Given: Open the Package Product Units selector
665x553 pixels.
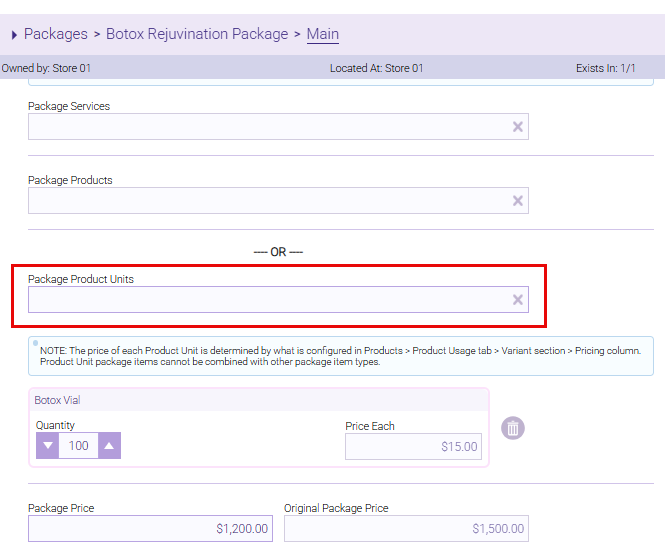Looking at the screenshot, I should pos(265,300).
